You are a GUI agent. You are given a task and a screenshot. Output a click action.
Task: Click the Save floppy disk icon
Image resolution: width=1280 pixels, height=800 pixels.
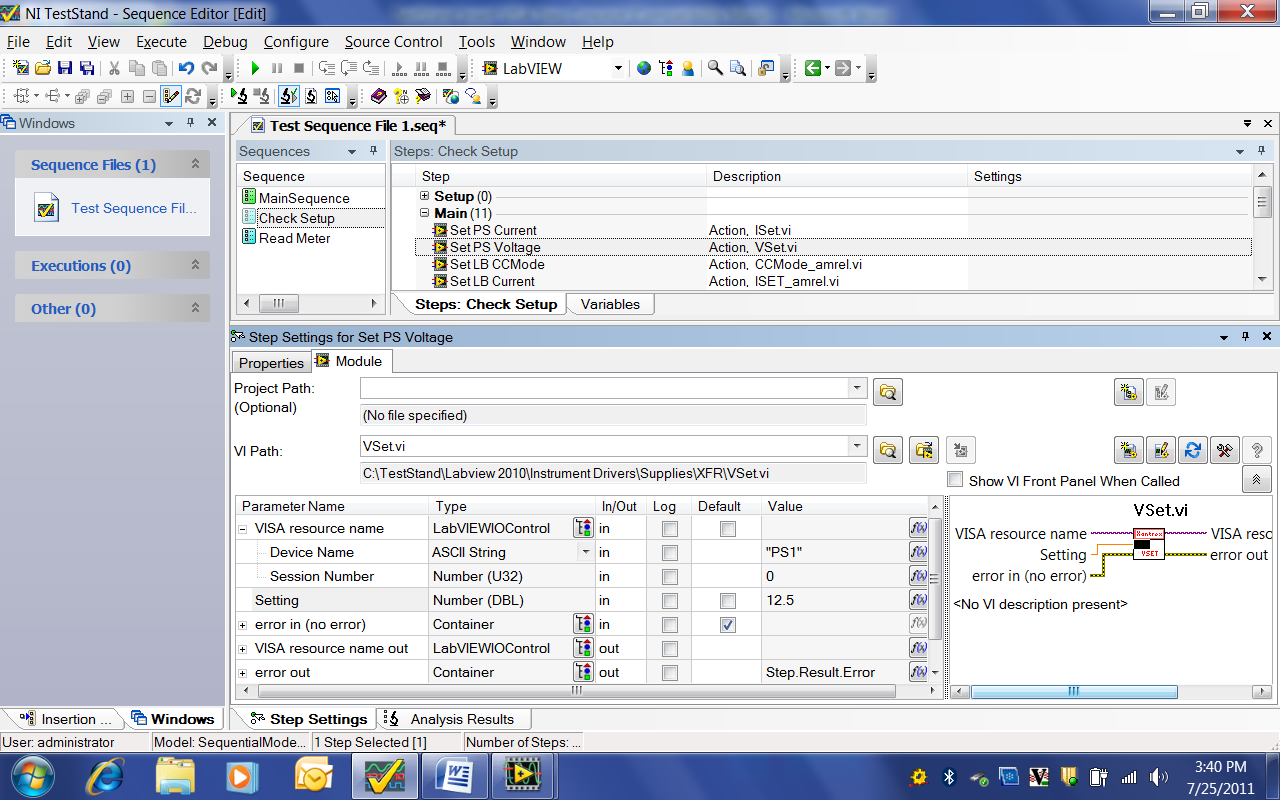[x=65, y=68]
